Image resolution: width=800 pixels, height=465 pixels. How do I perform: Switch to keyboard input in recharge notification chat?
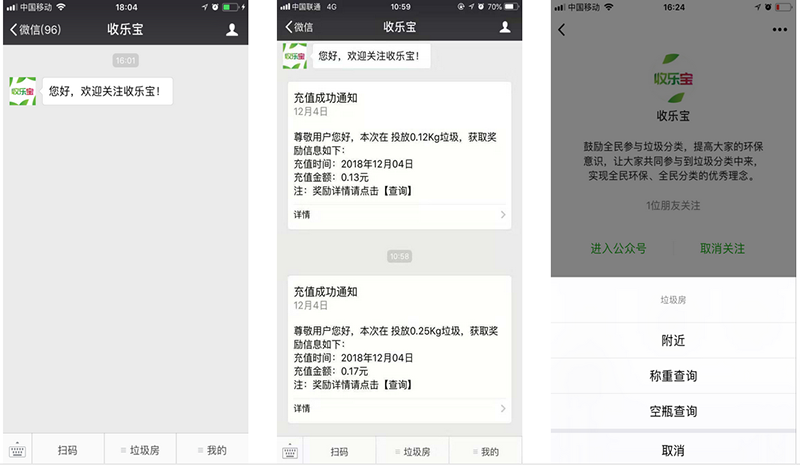(x=289, y=451)
